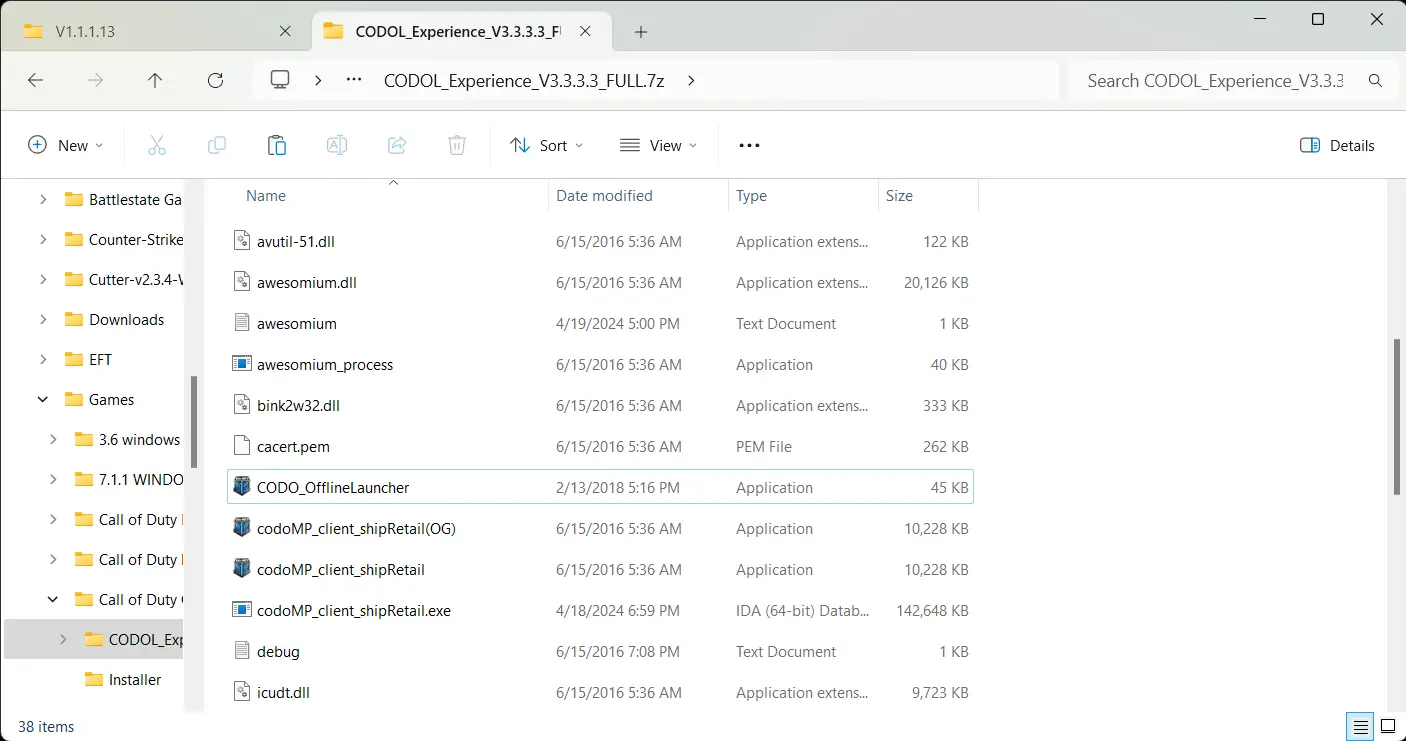Click the Paste clipboard icon
Viewport: 1406px width, 741px height.
277,145
